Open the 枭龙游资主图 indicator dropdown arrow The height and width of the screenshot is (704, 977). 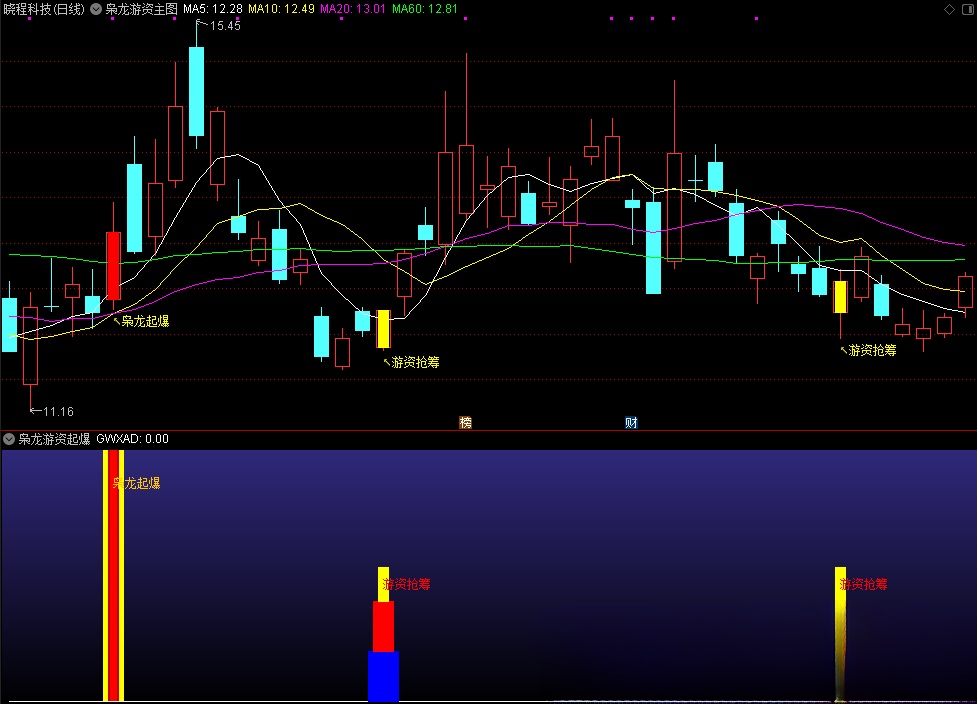tap(95, 9)
